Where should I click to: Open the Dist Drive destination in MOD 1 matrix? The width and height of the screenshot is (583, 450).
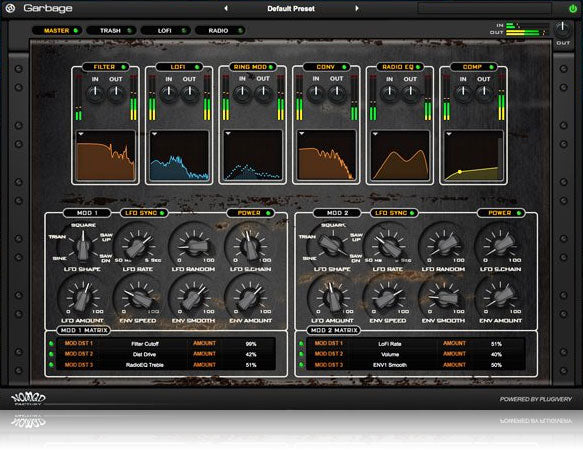click(x=144, y=354)
